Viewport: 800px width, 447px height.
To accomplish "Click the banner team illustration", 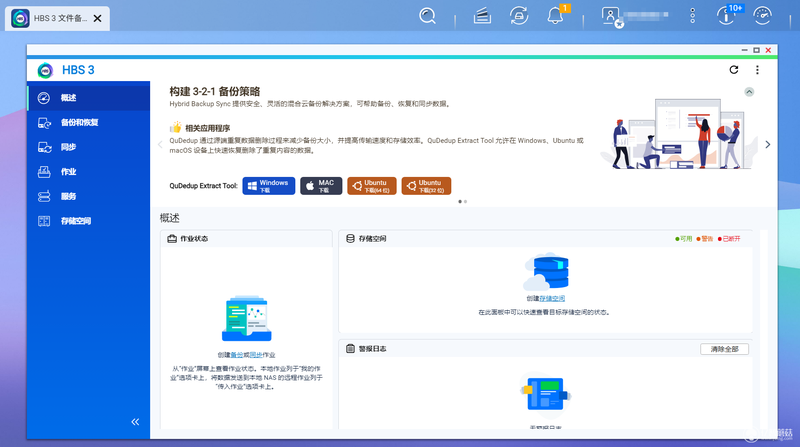I will click(678, 134).
